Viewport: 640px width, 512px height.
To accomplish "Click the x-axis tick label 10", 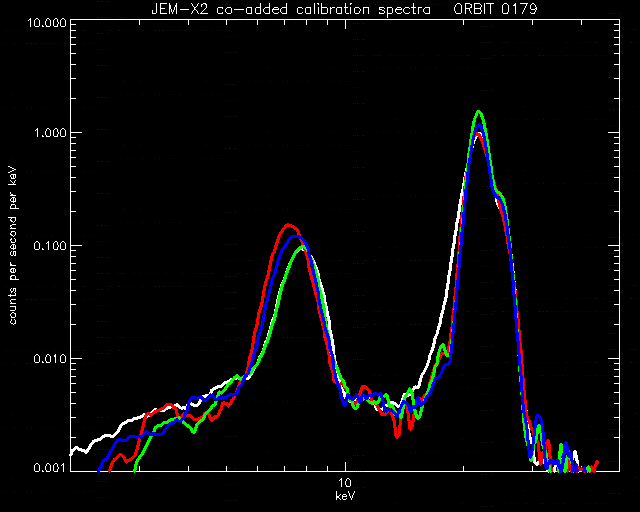I will tap(345, 483).
